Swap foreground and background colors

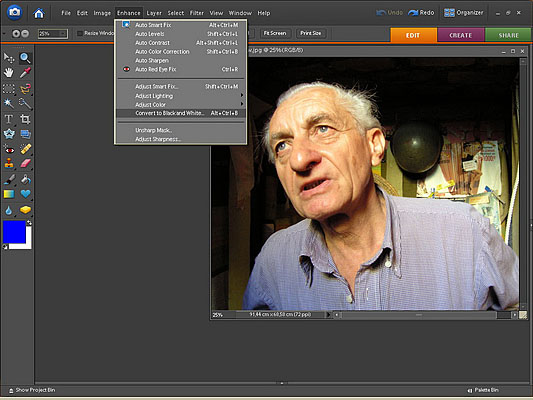pyautogui.click(x=29, y=223)
